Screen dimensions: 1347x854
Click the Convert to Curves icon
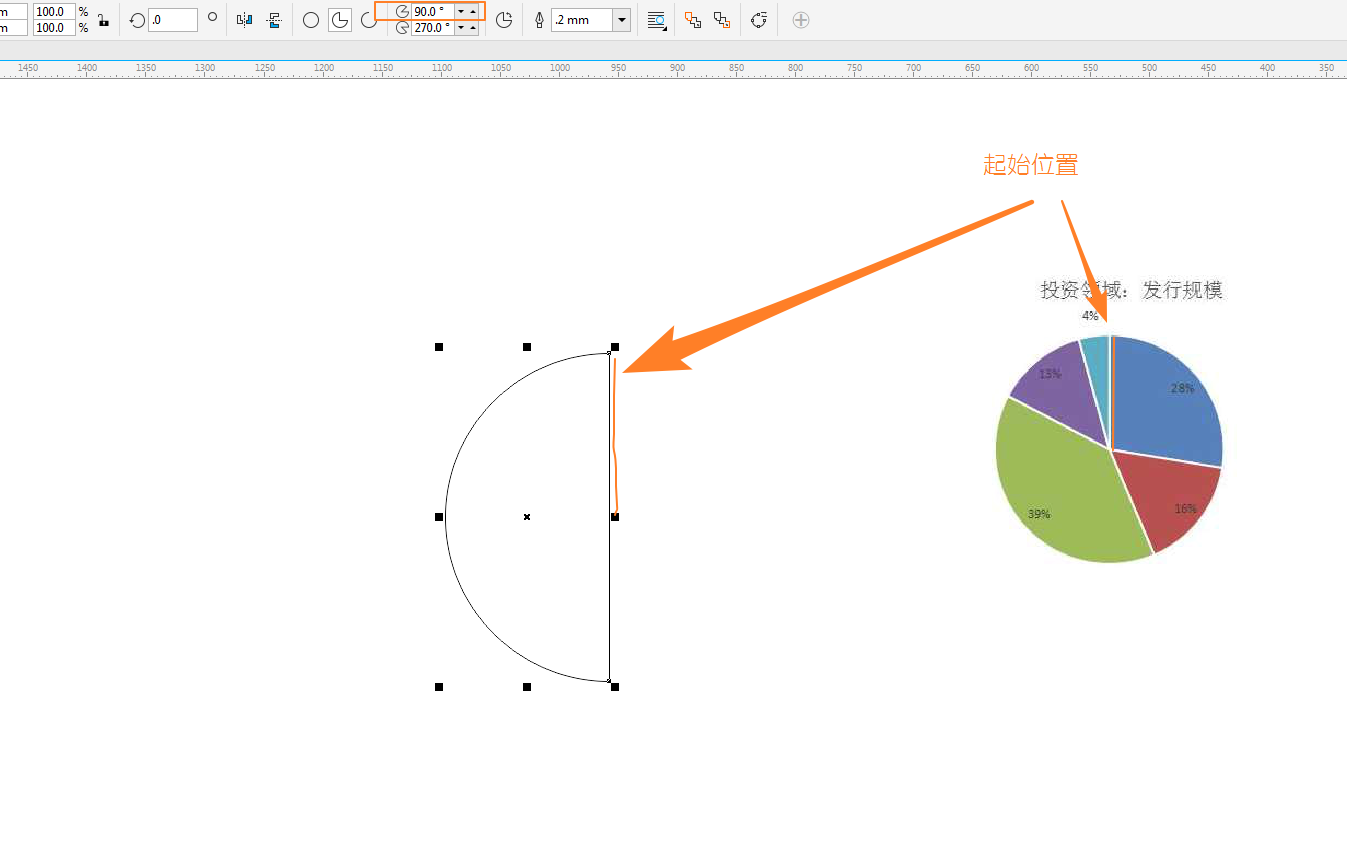pyautogui.click(x=759, y=20)
